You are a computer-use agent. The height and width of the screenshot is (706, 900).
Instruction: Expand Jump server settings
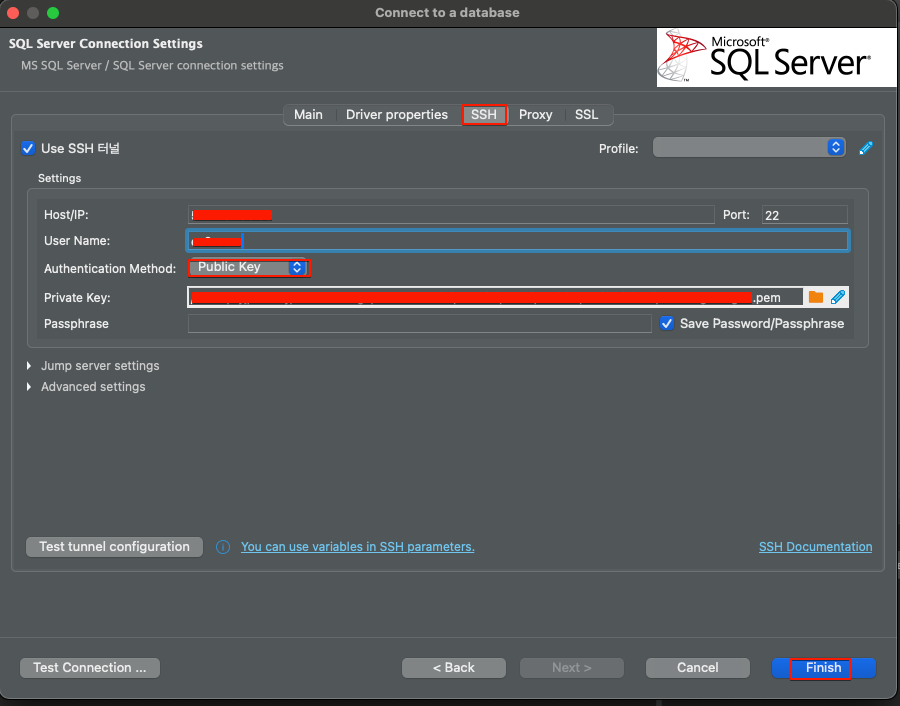[x=99, y=366]
